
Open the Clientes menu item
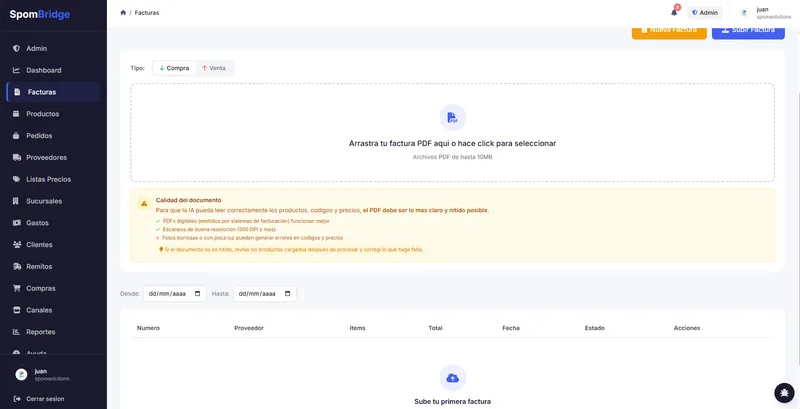(53, 245)
